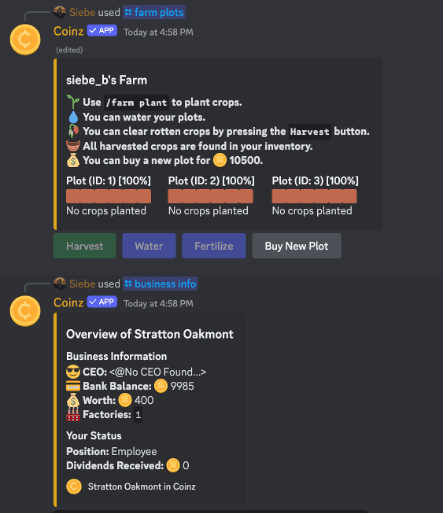444x514 pixels.
Task: Click Coinz avatar on farm message
Action: [25, 40]
